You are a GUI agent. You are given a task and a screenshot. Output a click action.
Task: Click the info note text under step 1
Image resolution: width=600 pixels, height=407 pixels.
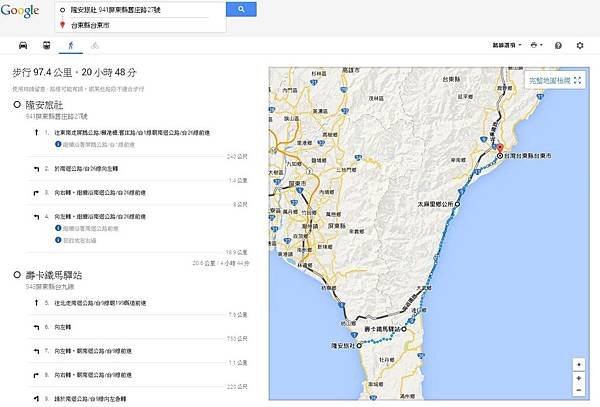[x=99, y=145]
